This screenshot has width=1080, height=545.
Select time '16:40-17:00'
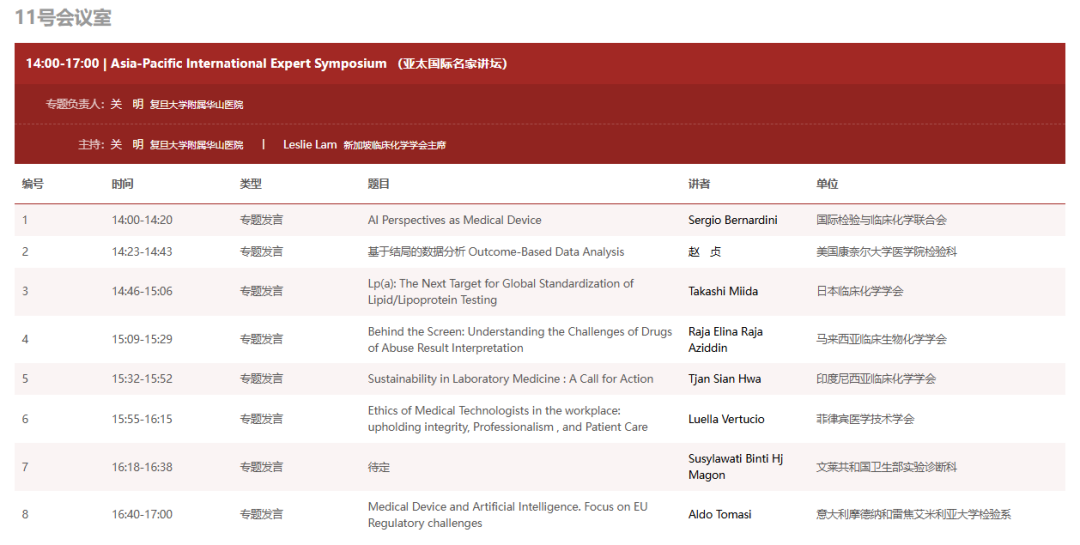tap(142, 515)
